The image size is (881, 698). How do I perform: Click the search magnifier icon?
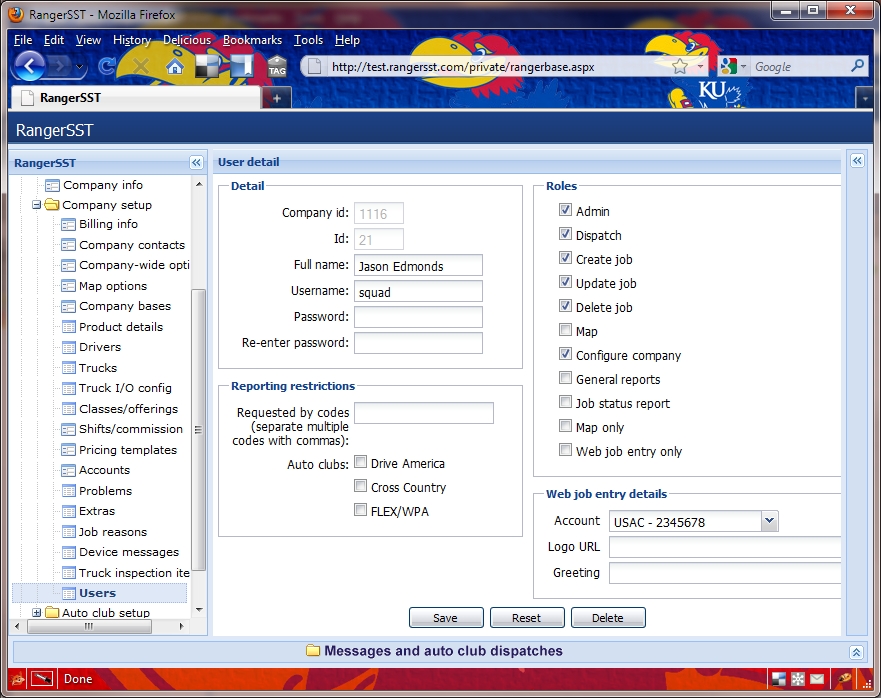click(x=857, y=67)
